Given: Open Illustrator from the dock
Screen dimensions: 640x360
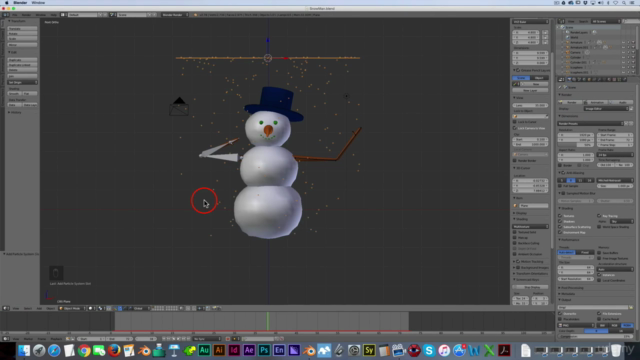Looking at the screenshot, I should point(219,350).
